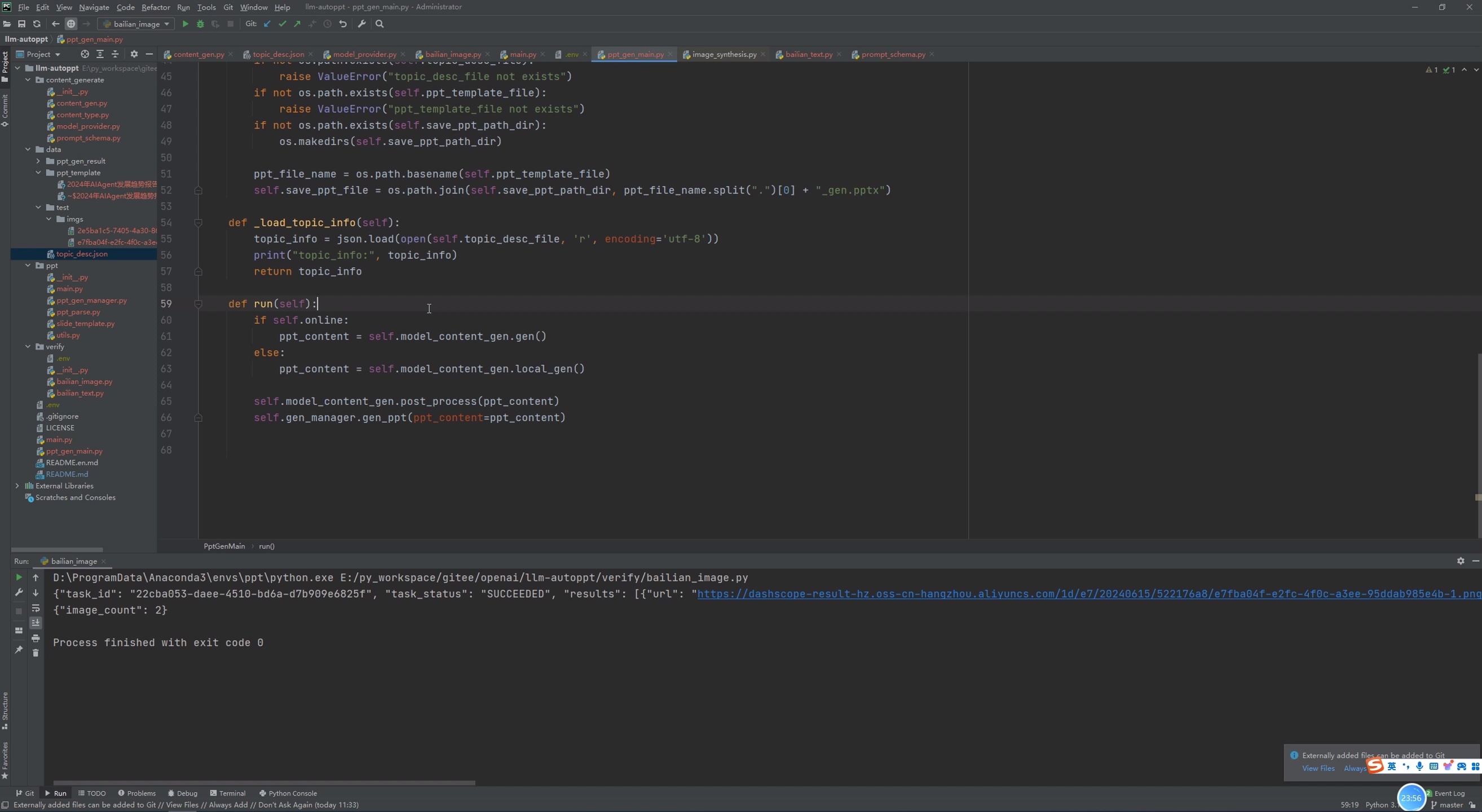Open bailian_image run configuration dropdown
The height and width of the screenshot is (812, 1482).
pyautogui.click(x=136, y=24)
